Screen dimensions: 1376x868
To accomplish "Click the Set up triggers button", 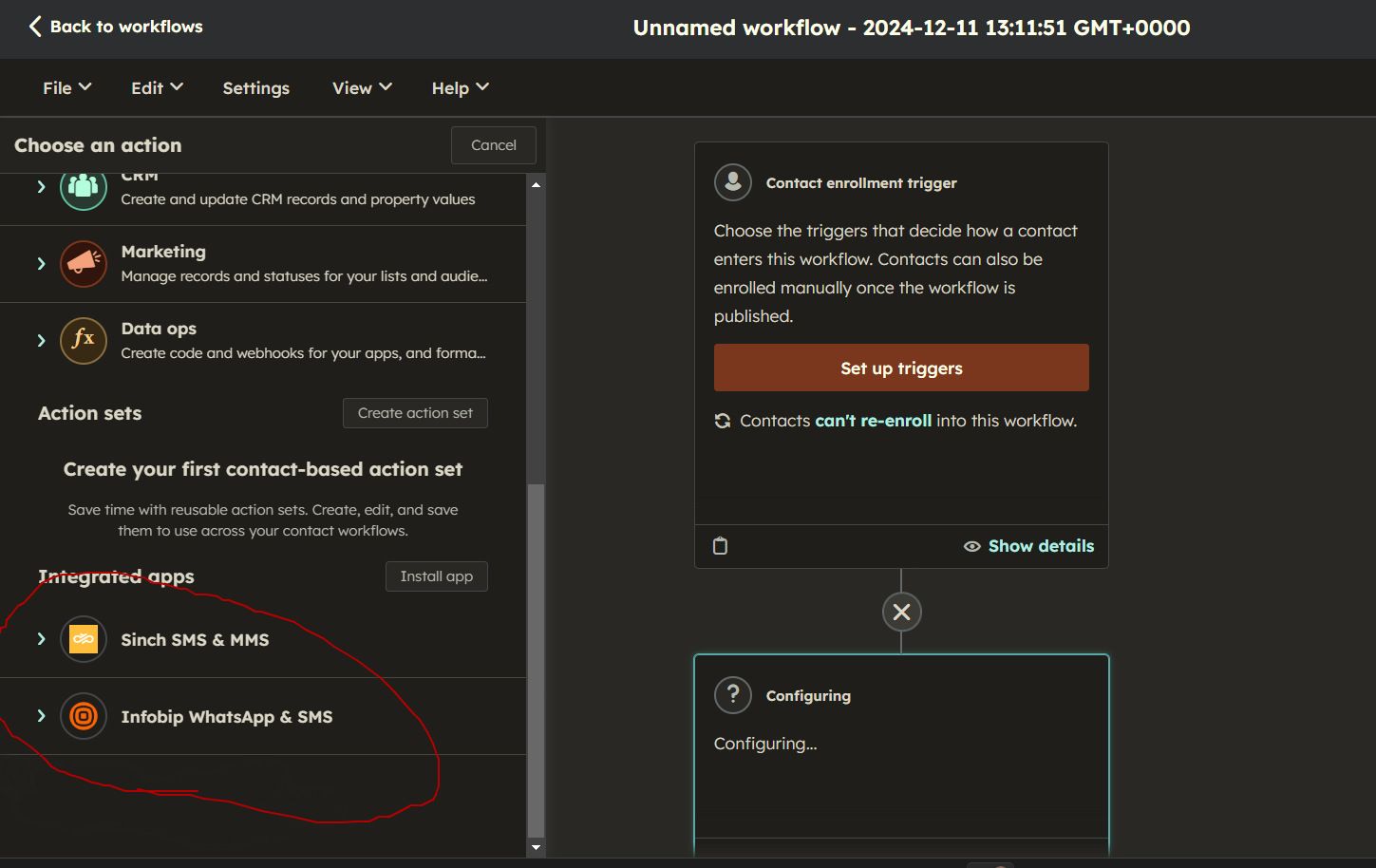I will [x=900, y=368].
